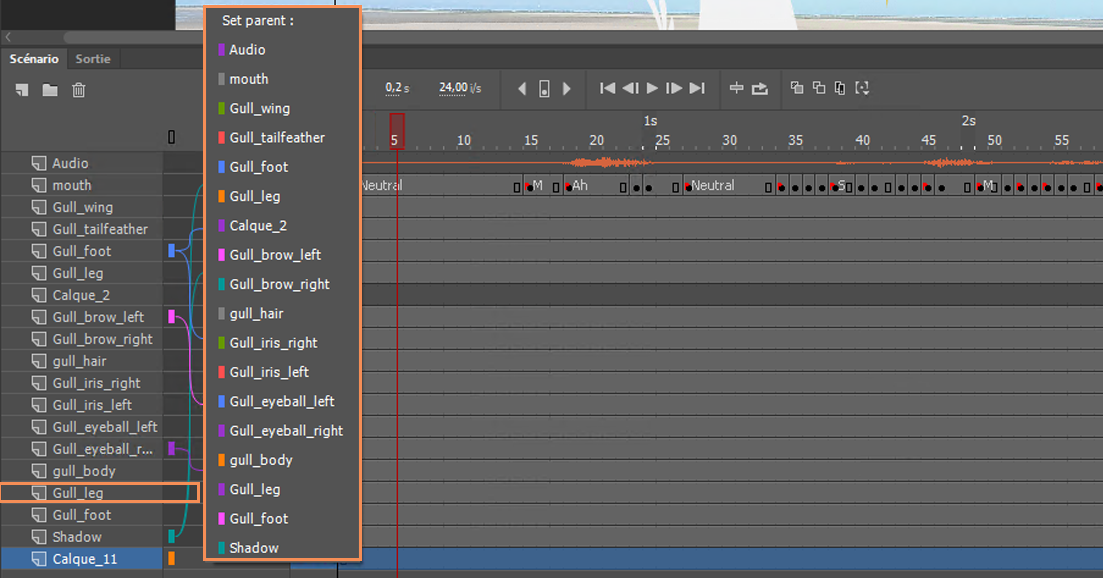
Task: Select the Gull_wing layer row
Action: pos(82,207)
